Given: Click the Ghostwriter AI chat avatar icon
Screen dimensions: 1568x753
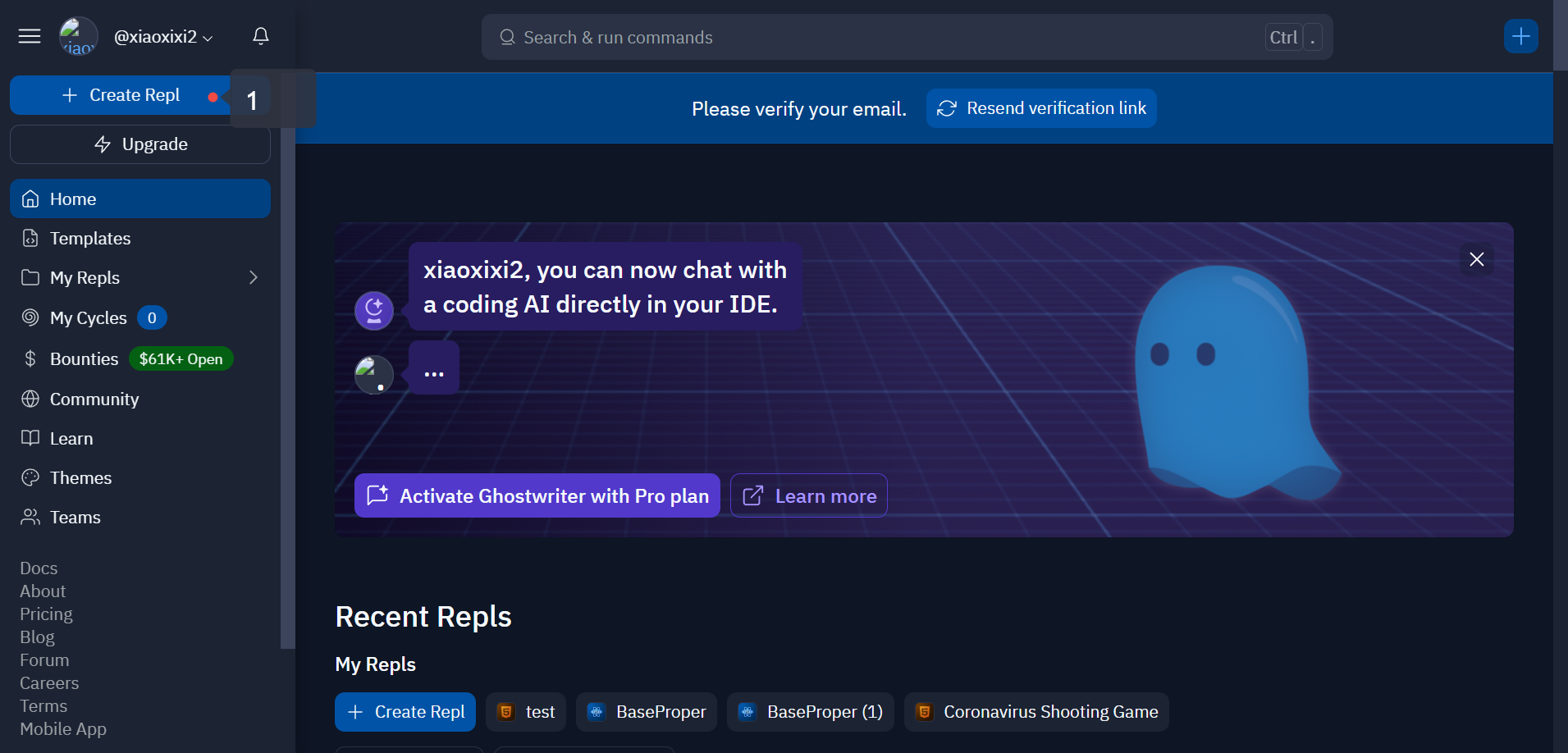Looking at the screenshot, I should (x=374, y=311).
